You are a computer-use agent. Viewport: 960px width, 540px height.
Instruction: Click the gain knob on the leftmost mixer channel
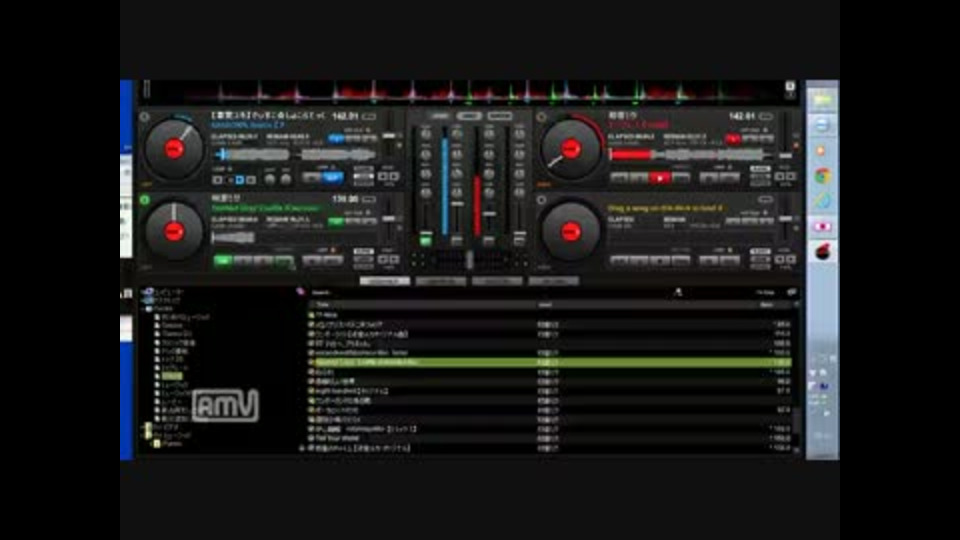(426, 135)
